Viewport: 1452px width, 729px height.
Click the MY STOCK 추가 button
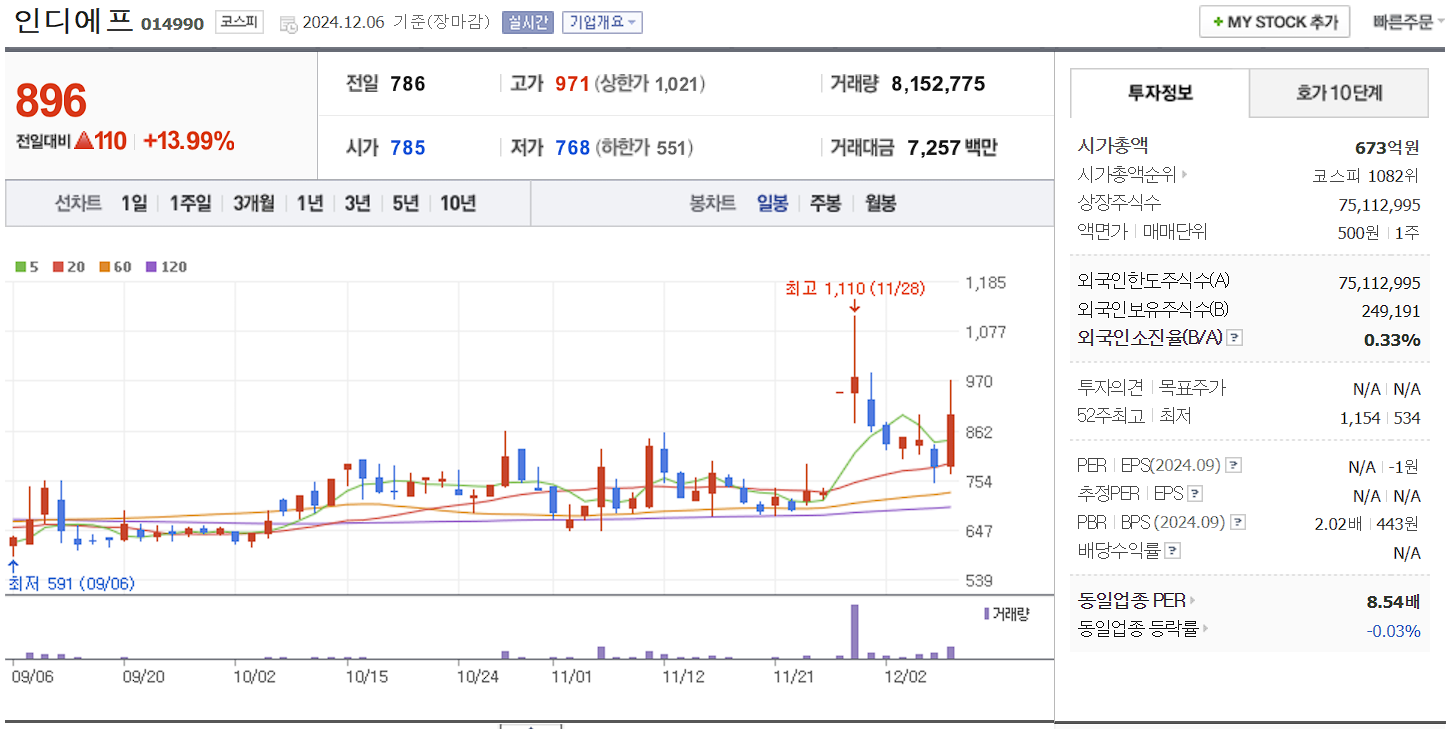pos(1274,21)
